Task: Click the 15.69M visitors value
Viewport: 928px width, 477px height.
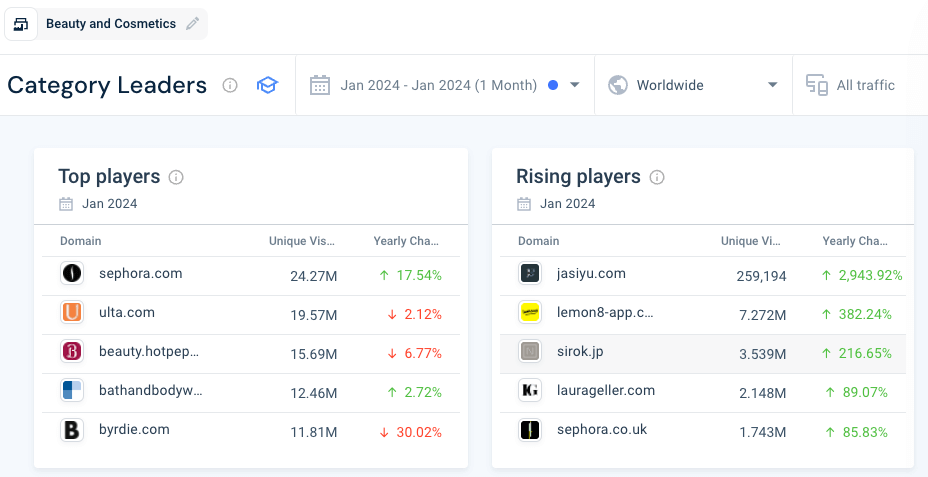Action: click(x=313, y=354)
